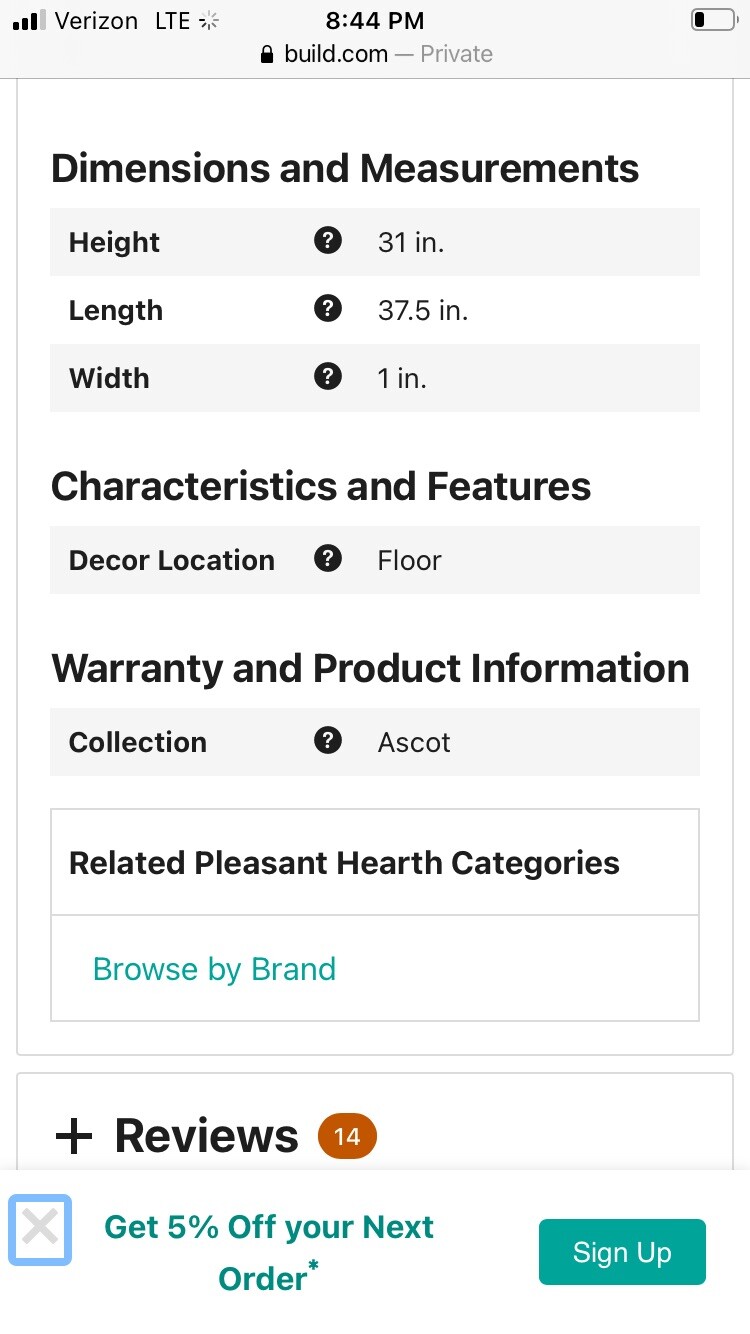Tap the Collection question mark icon
750x1334 pixels.
point(328,741)
